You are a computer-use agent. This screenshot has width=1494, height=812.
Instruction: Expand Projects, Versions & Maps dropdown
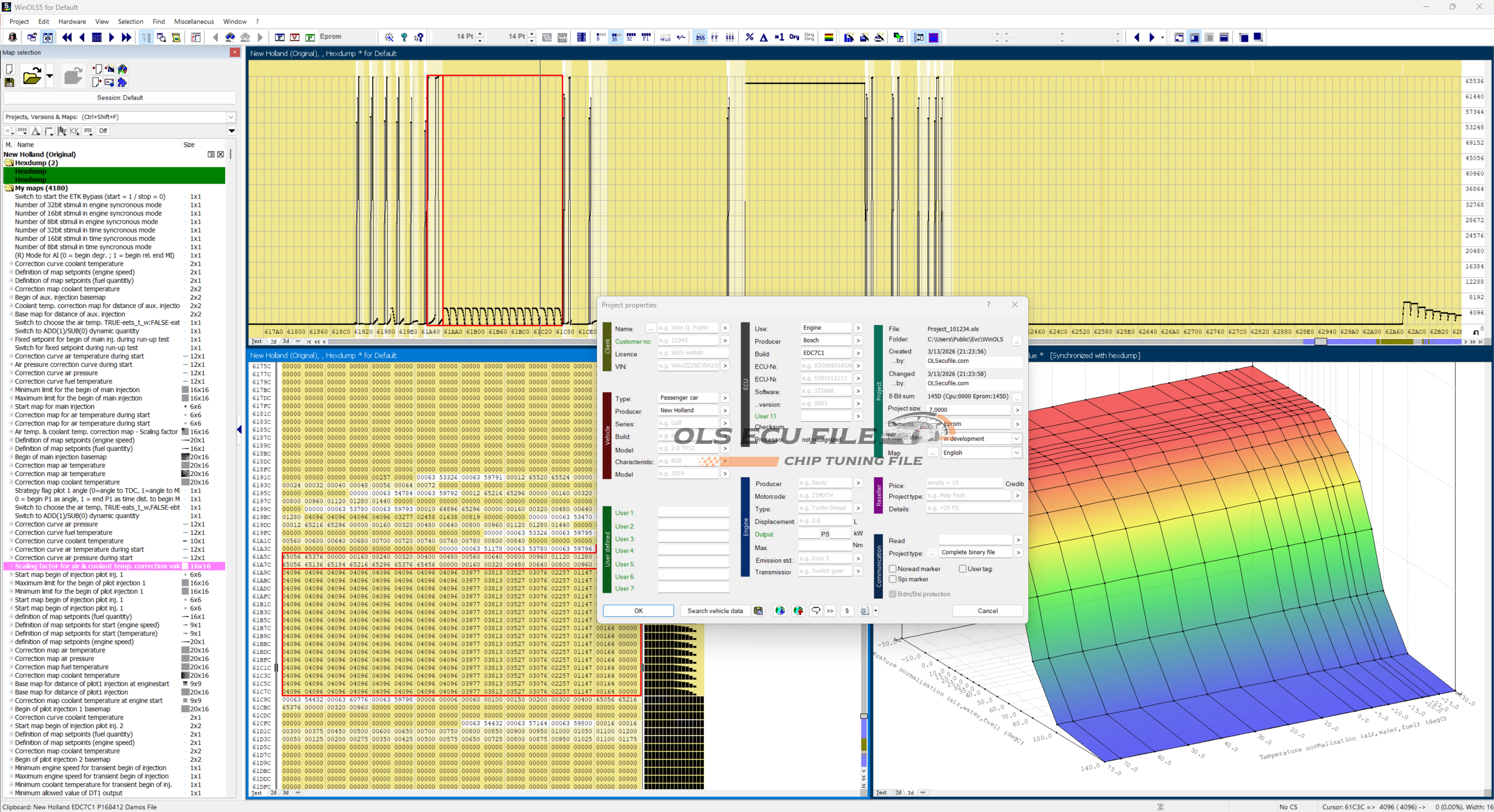pyautogui.click(x=231, y=117)
